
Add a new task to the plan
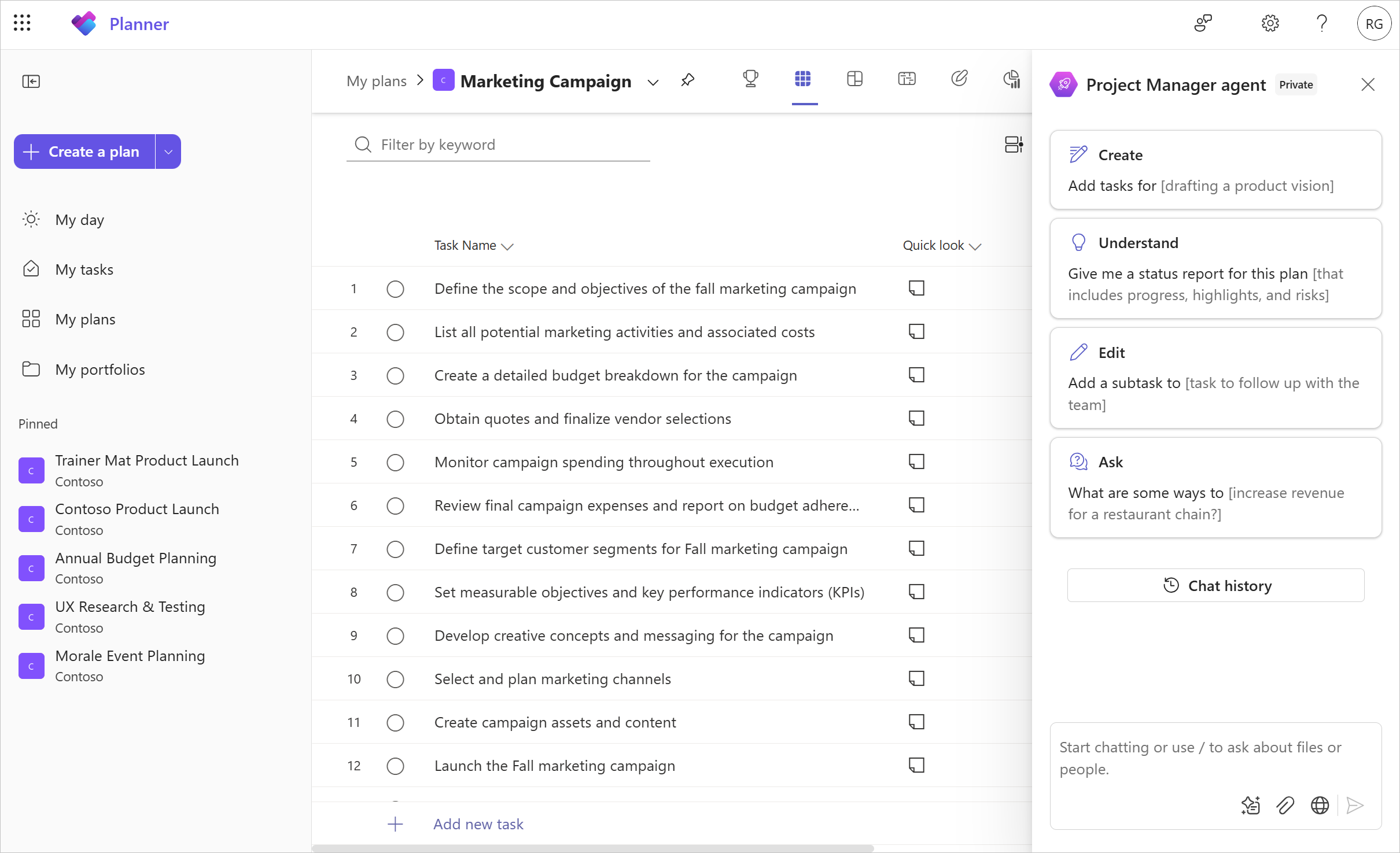point(478,824)
